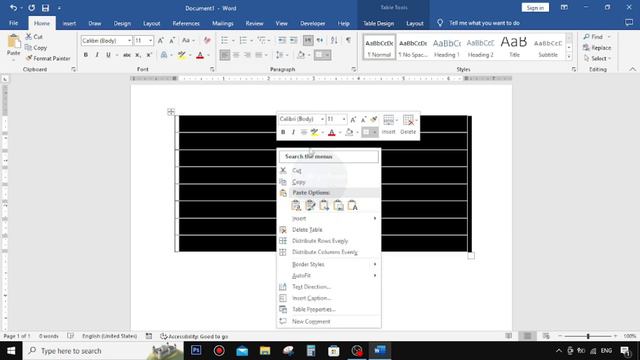This screenshot has width=640, height=360.
Task: Click the Undo arrow in title bar
Action: pyautogui.click(x=13, y=8)
